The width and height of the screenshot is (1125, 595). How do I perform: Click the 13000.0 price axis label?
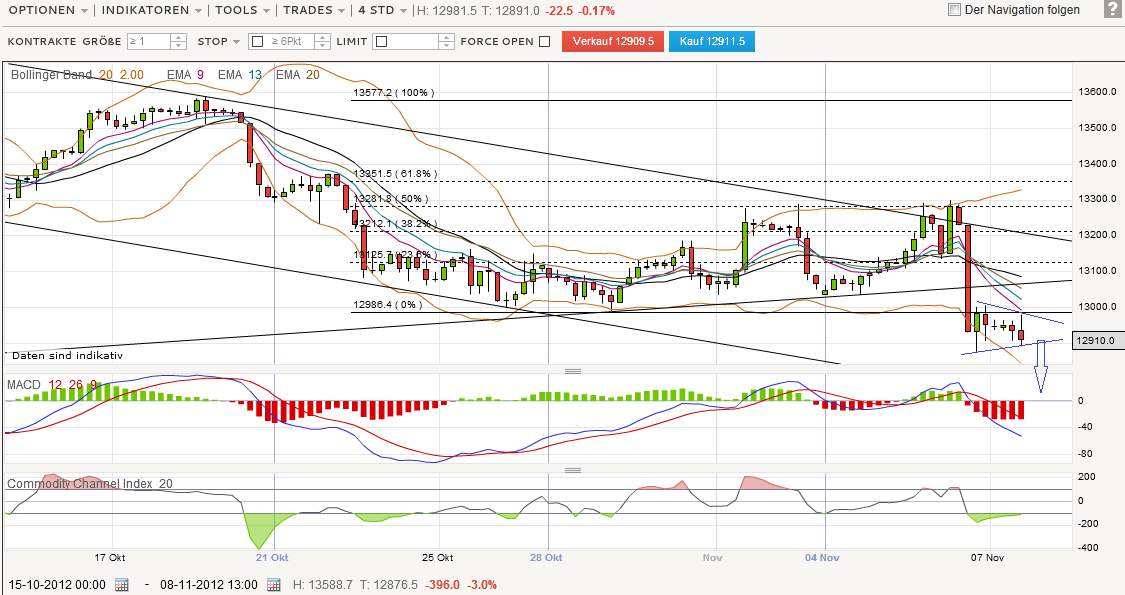(x=1097, y=306)
